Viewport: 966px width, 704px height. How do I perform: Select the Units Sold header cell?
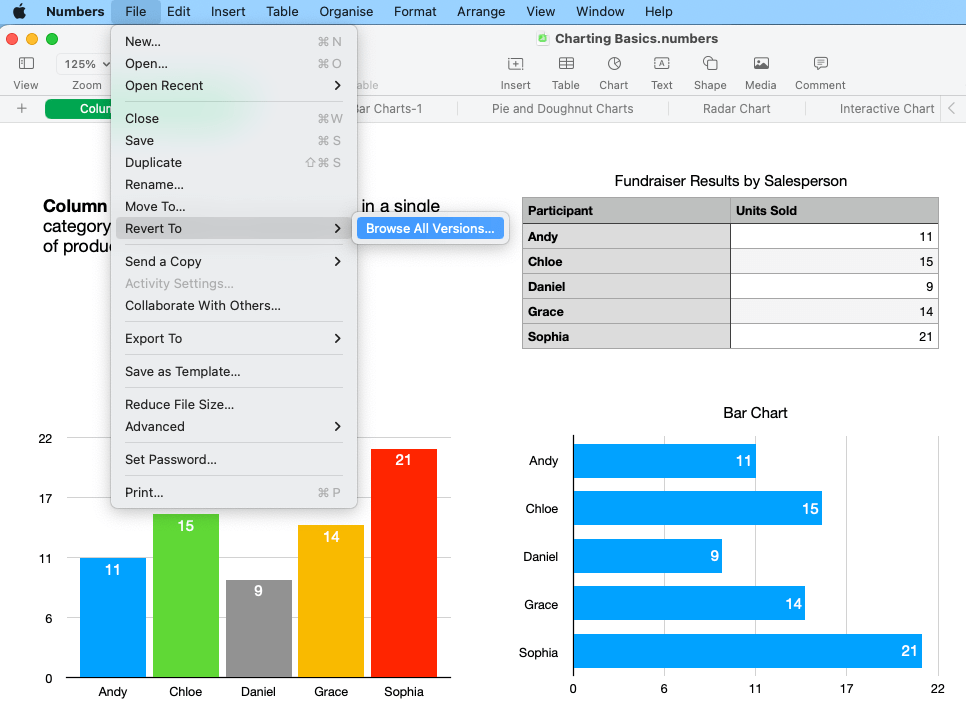[x=834, y=211]
